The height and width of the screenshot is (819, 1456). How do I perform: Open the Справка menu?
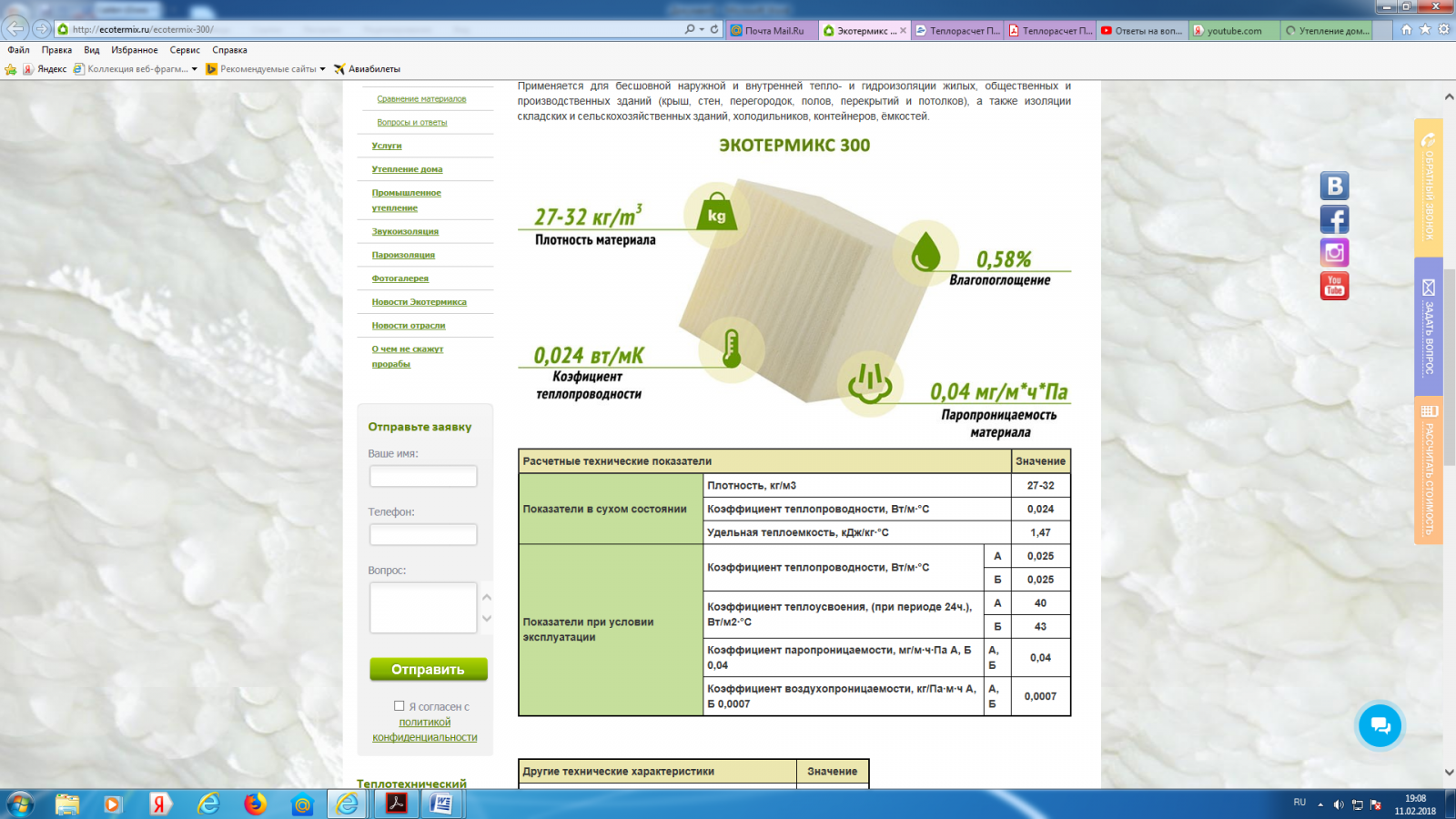click(229, 50)
